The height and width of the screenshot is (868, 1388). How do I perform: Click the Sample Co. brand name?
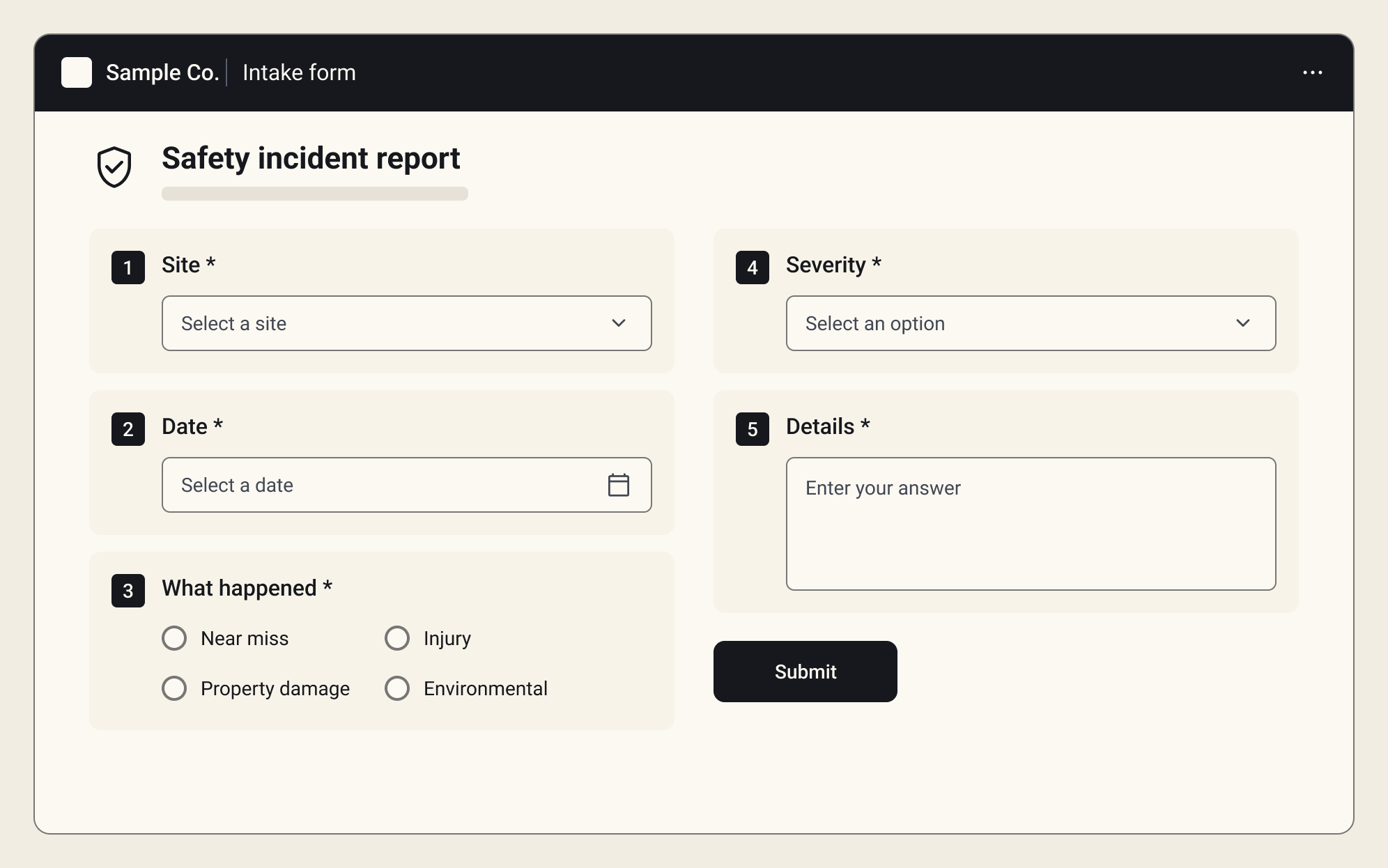tap(162, 72)
